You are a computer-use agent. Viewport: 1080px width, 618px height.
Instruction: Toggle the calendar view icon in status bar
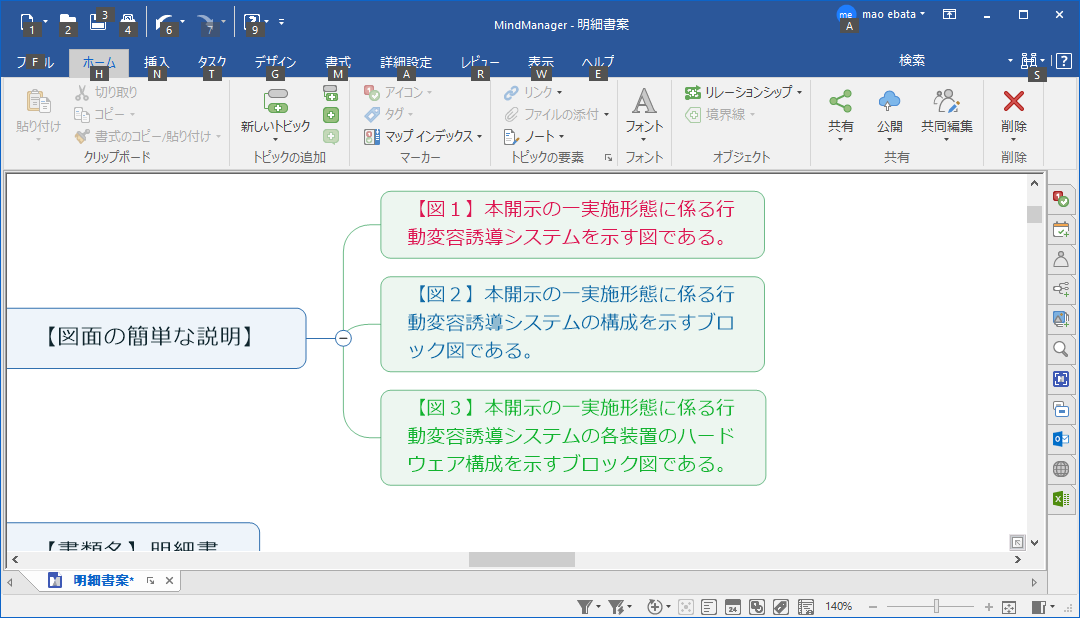pyautogui.click(x=732, y=607)
